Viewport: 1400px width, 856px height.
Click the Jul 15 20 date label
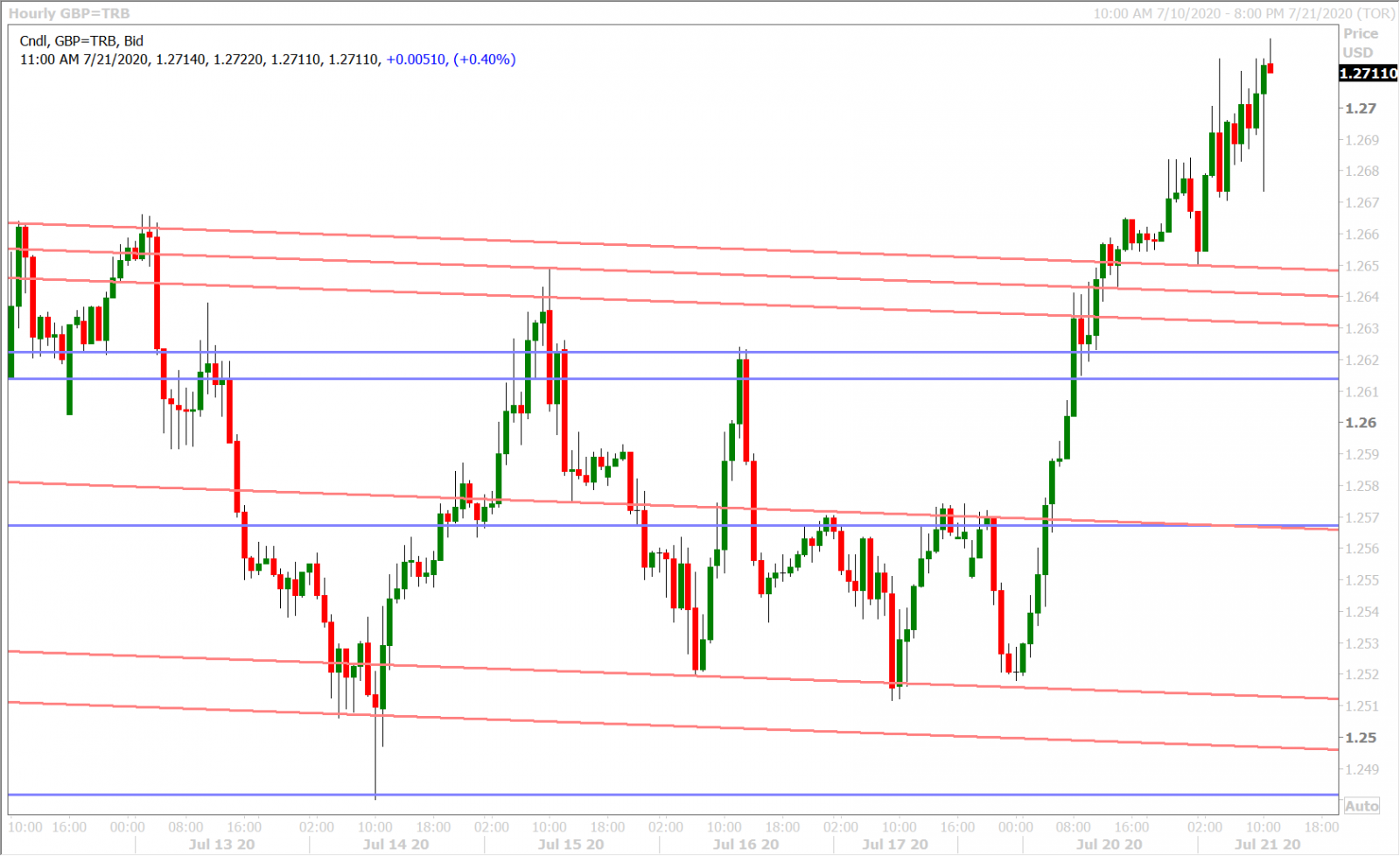570,845
